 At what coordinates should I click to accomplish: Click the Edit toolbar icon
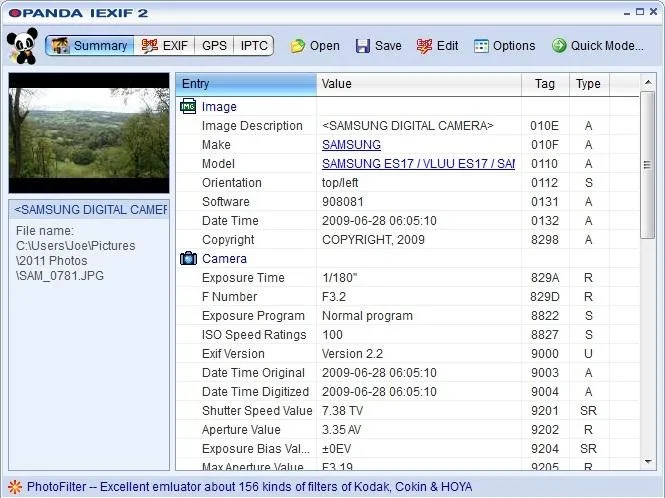click(425, 46)
